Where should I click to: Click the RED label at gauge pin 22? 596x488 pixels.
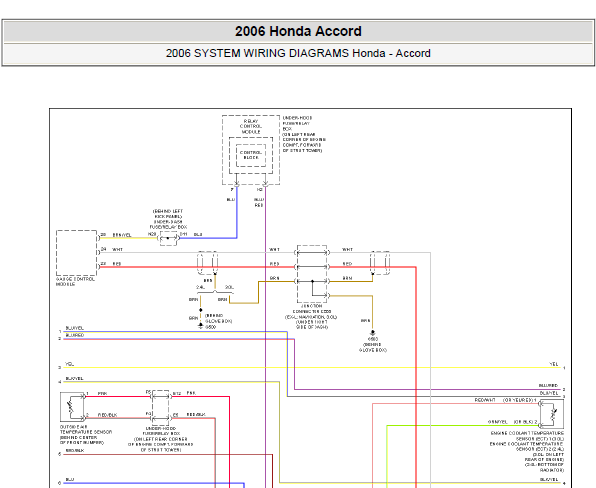pos(117,264)
